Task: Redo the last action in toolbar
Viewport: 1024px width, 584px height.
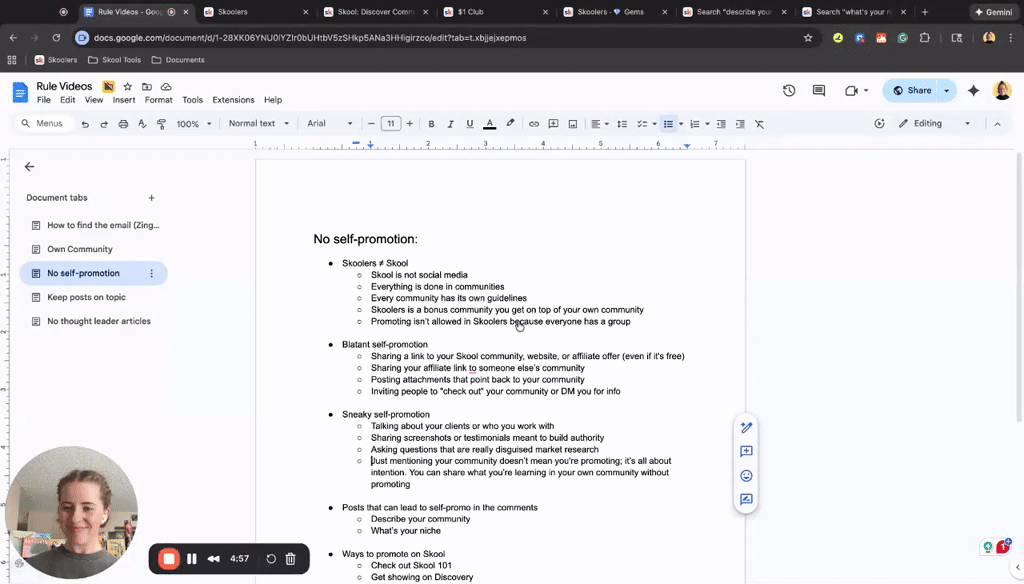Action: [104, 123]
